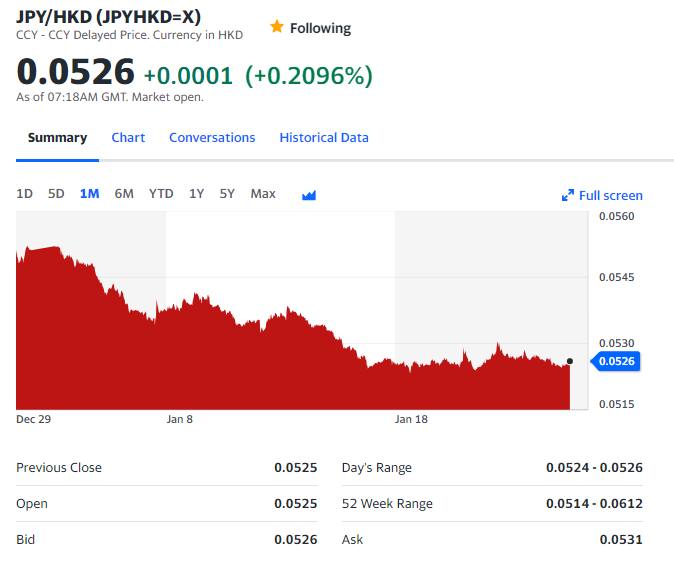
Task: Switch to the Chart tab
Action: (x=128, y=138)
